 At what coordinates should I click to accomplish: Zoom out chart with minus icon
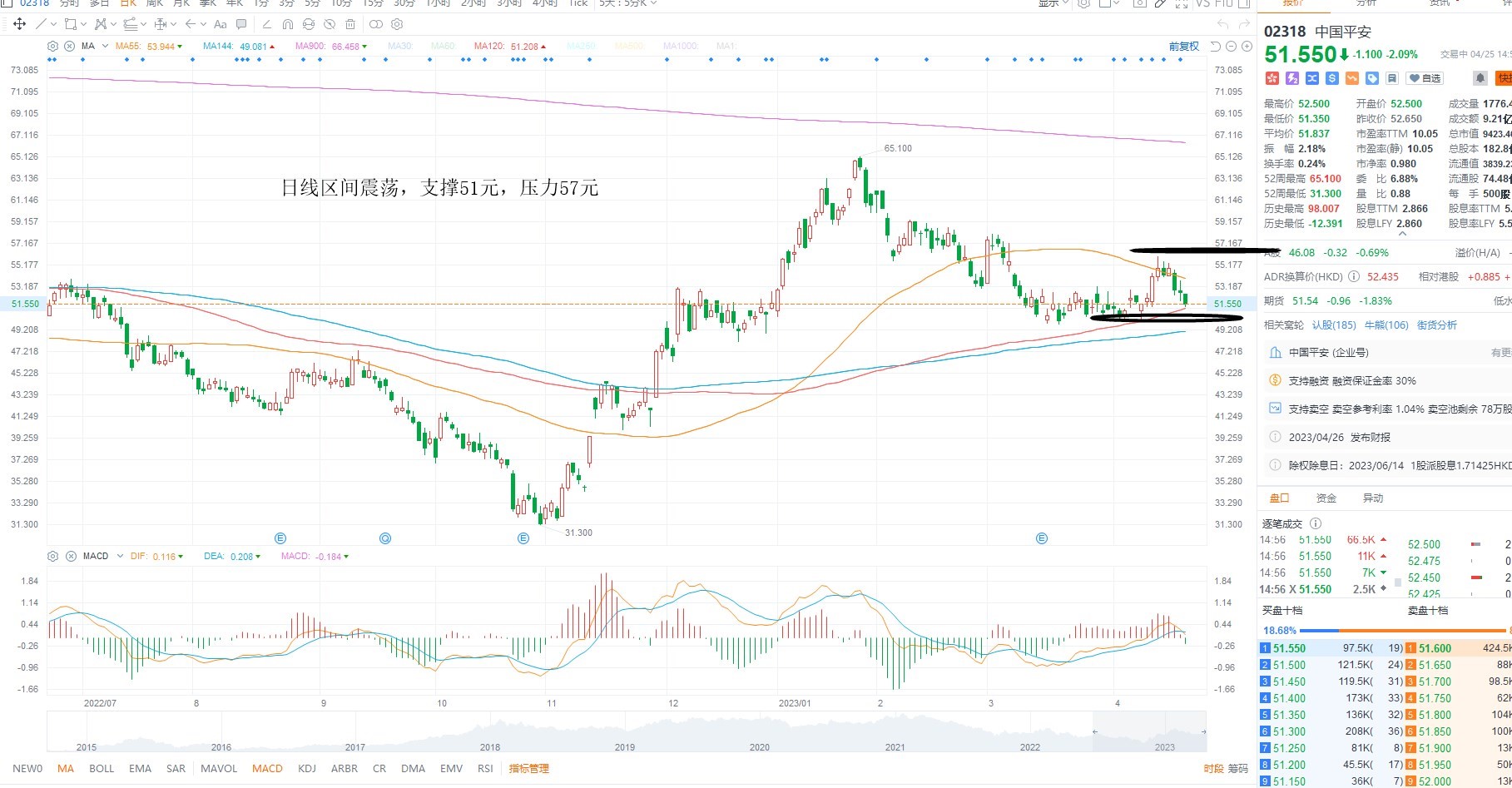point(1231,47)
